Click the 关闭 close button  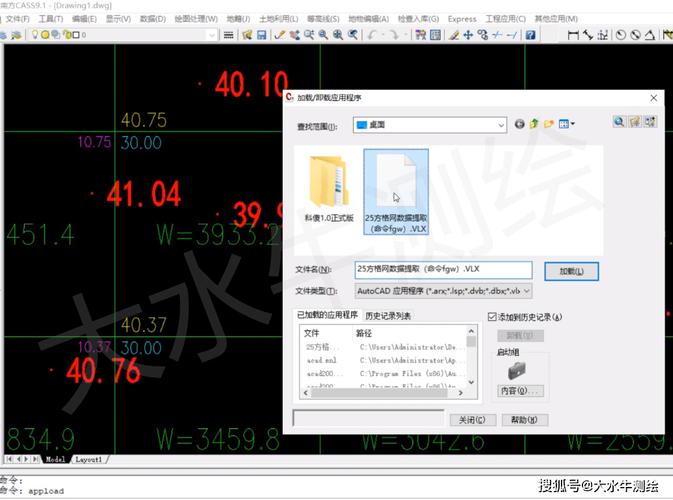click(x=472, y=420)
